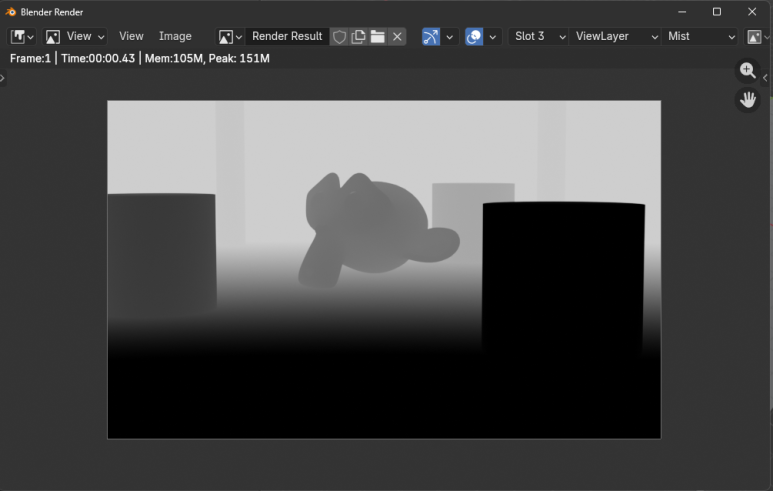773x491 pixels.
Task: Open the Slot 3 dropdown
Action: [538, 36]
